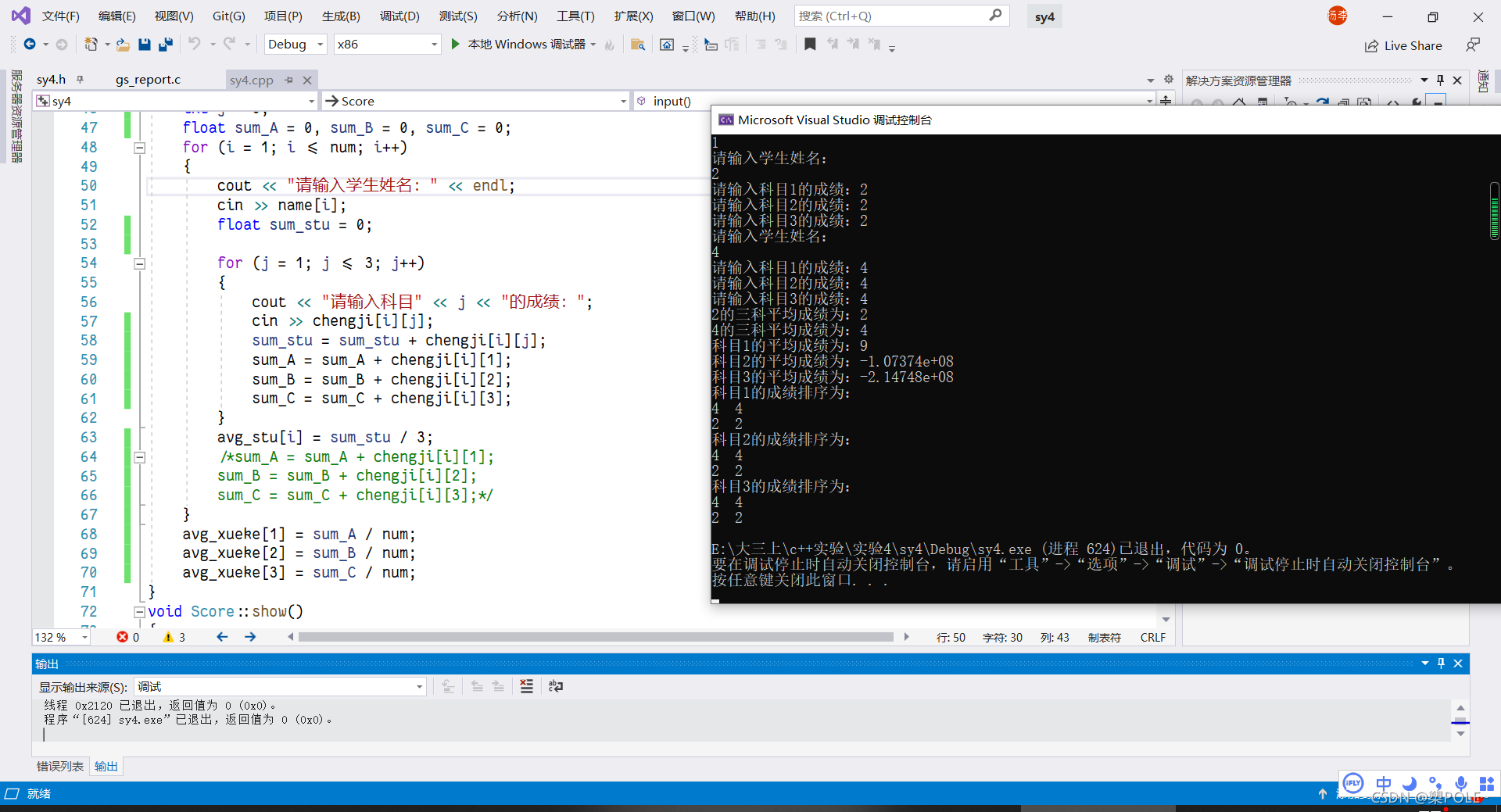Open the 显示输出来源 dropdown set to 调试
The height and width of the screenshot is (812, 1501).
point(280,686)
